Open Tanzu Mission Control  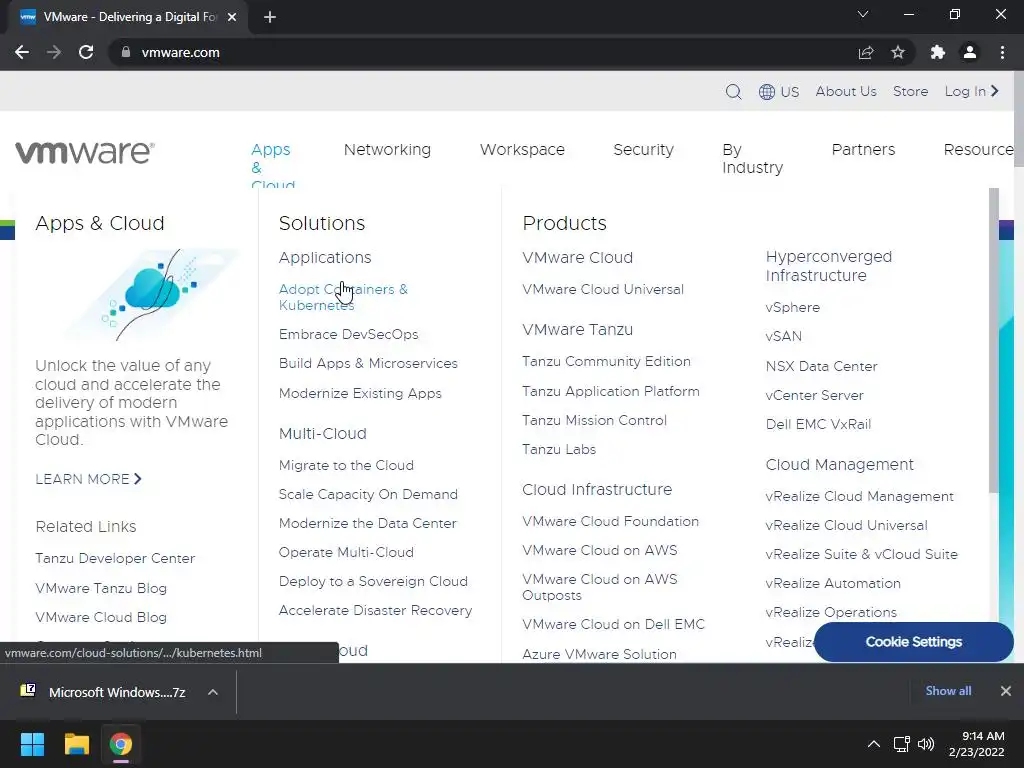(x=594, y=421)
